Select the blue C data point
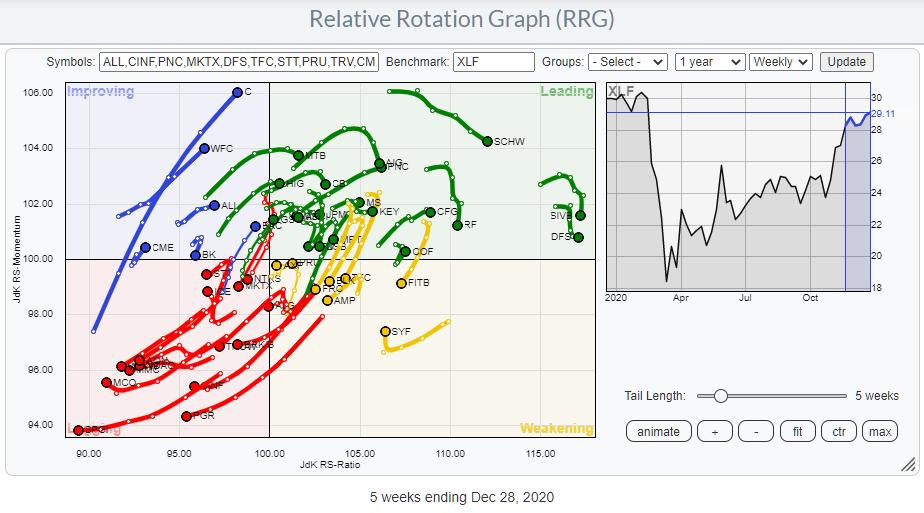 click(237, 92)
